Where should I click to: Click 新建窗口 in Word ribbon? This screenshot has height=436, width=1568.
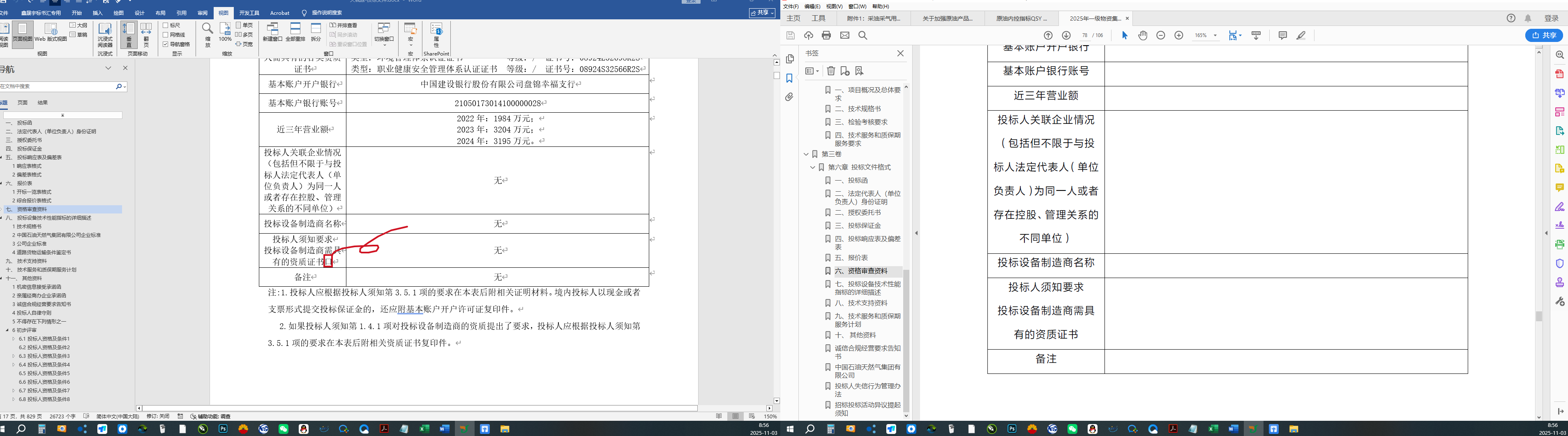click(x=273, y=32)
